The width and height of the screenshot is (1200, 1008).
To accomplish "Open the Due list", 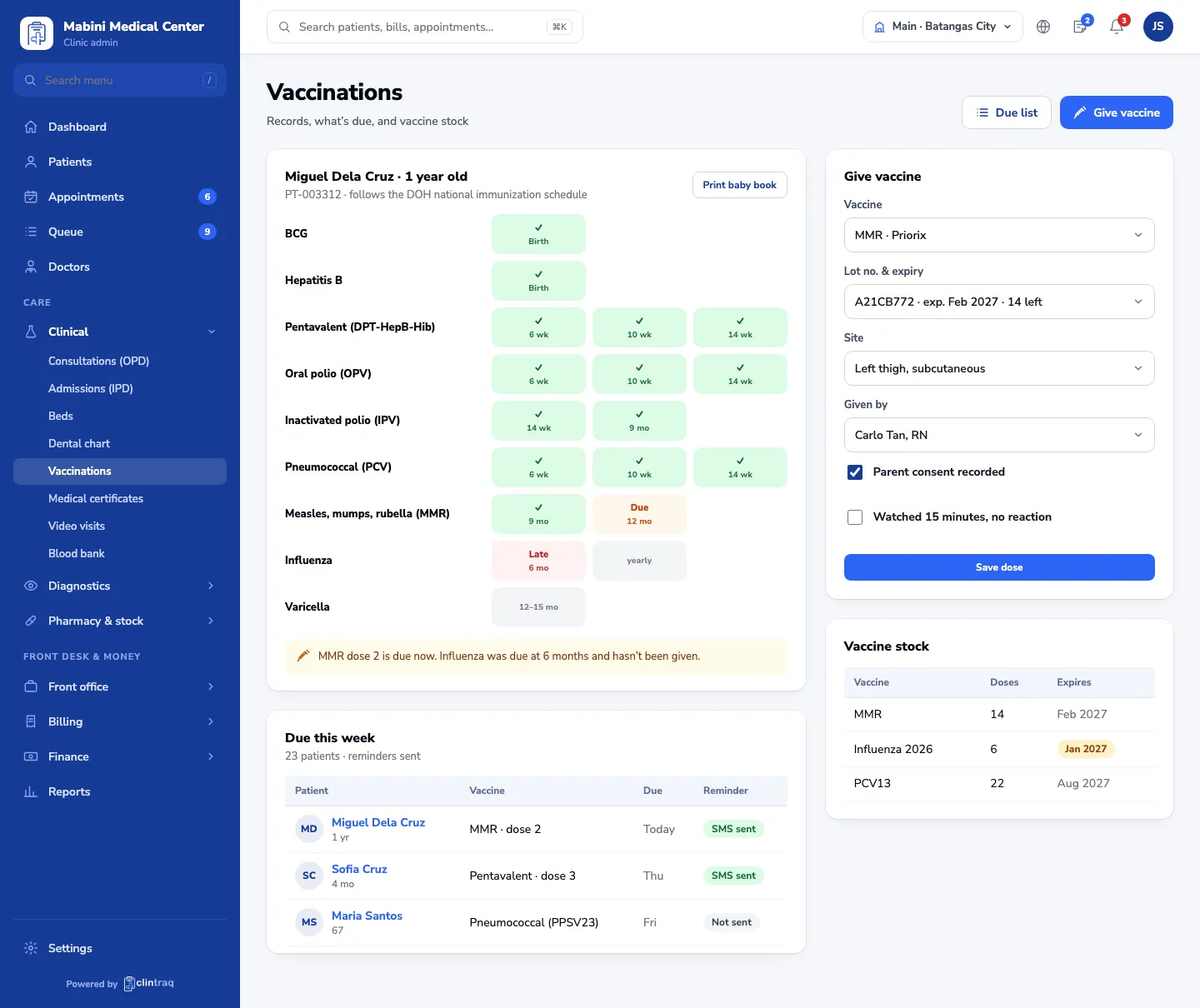I will tap(1007, 112).
